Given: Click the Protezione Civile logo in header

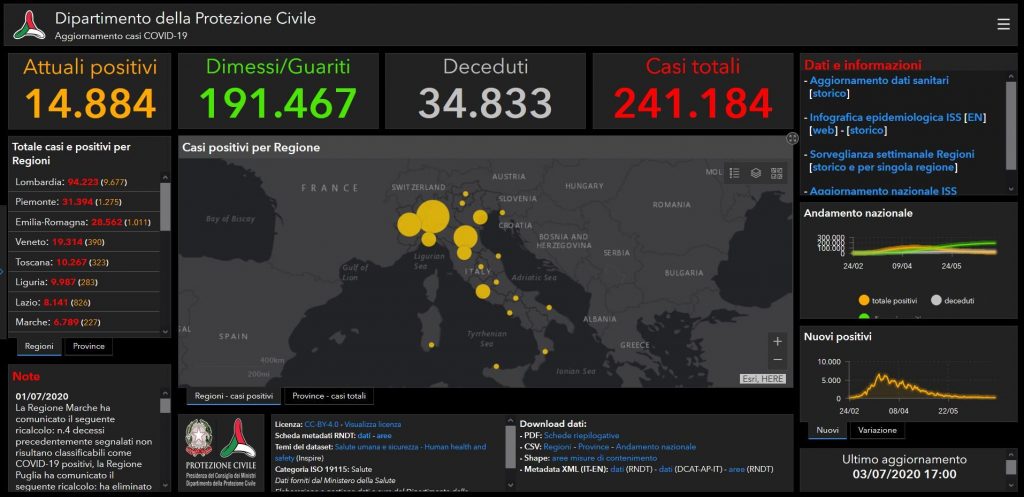Looking at the screenshot, I should click(x=29, y=25).
